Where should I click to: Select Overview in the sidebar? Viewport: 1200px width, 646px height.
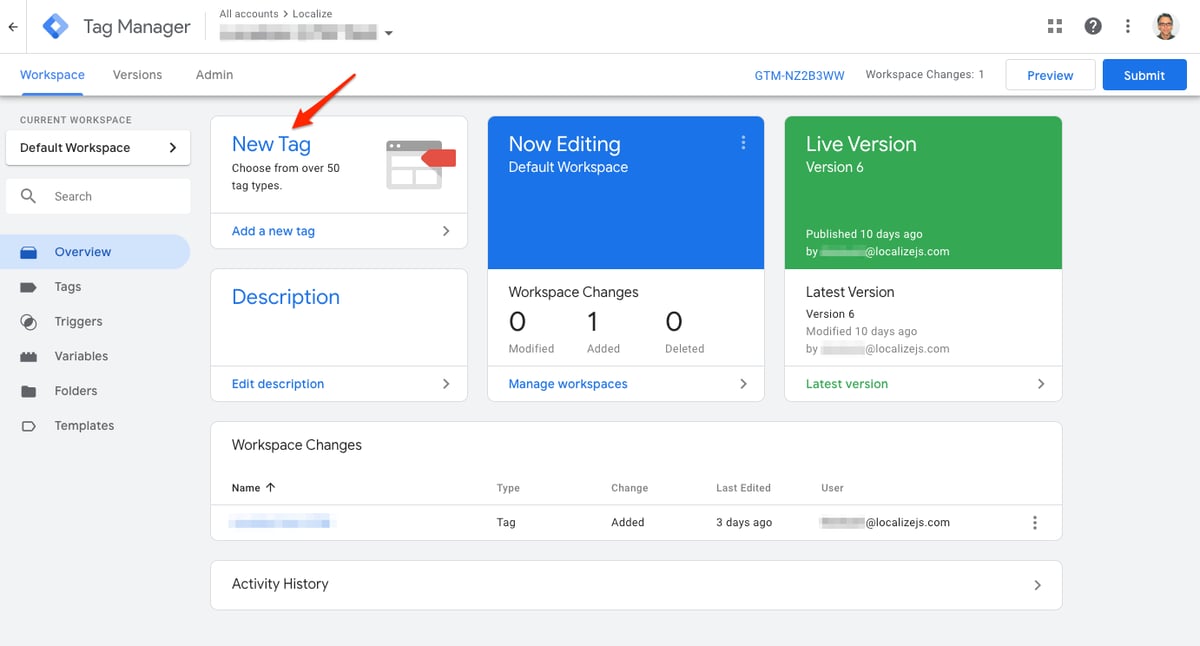click(94, 252)
